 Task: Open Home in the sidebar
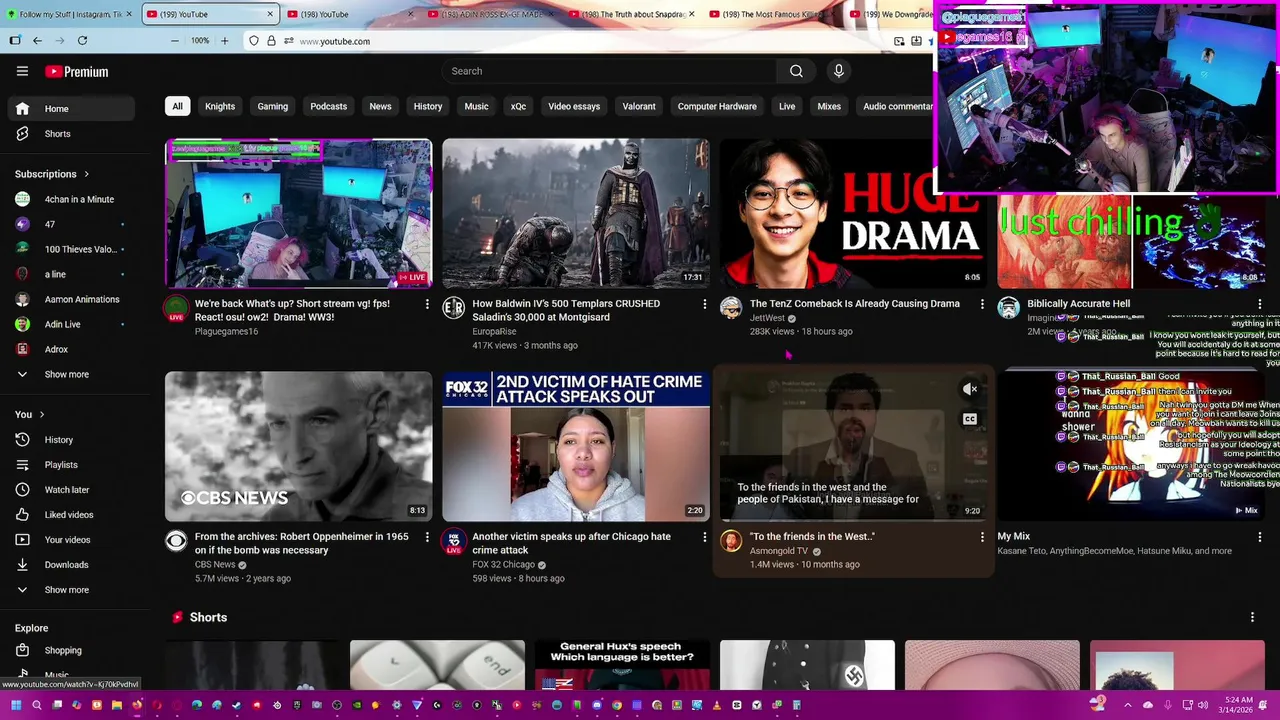71,109
